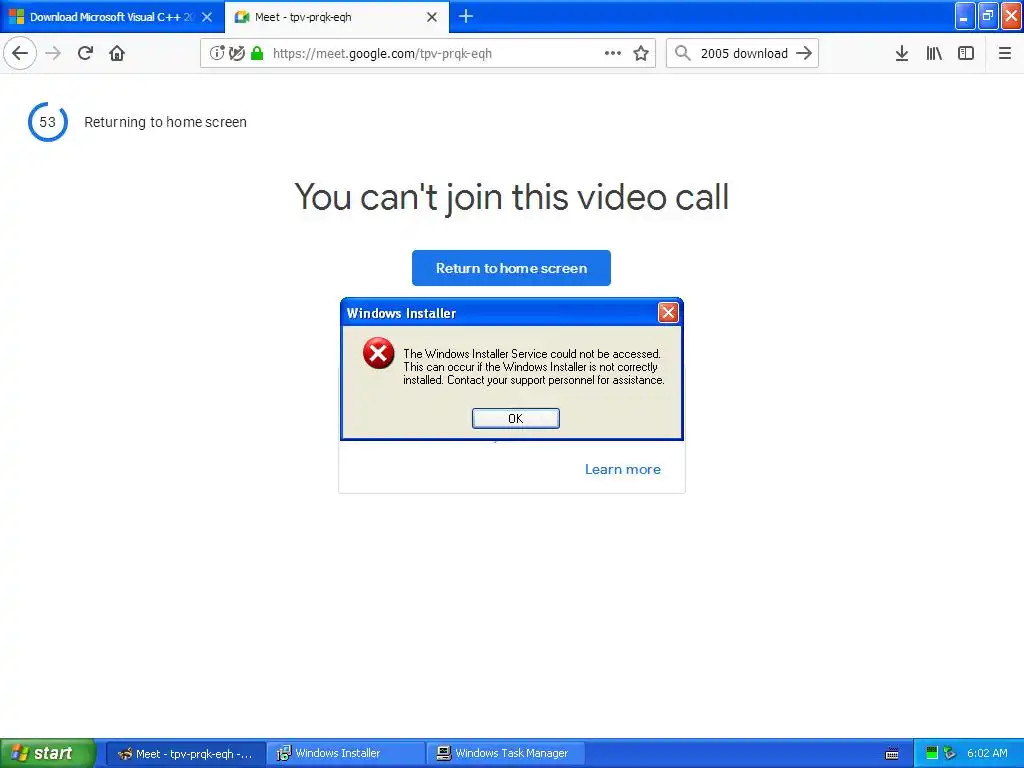The image size is (1024, 768).
Task: Open the Firefox hamburger menu
Action: [1005, 53]
